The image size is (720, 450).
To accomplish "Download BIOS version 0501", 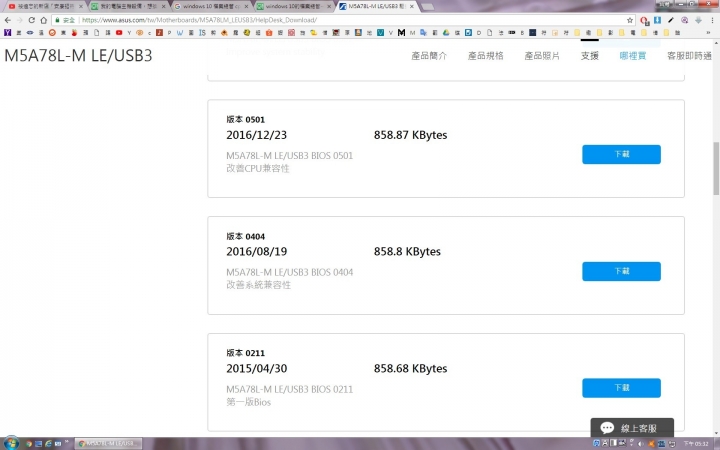I will 621,154.
